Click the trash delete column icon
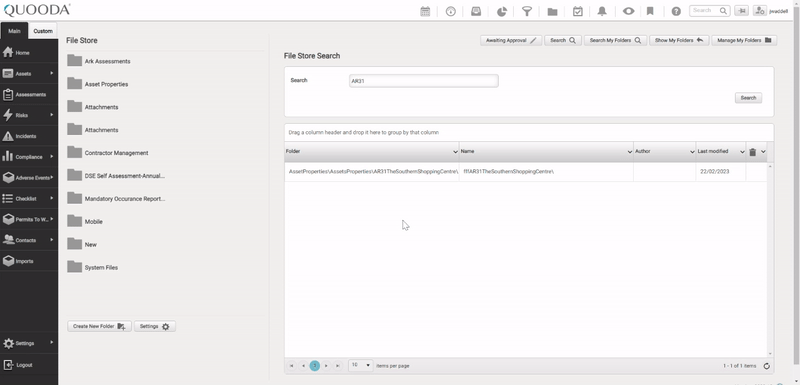The height and width of the screenshot is (385, 800). [752, 152]
